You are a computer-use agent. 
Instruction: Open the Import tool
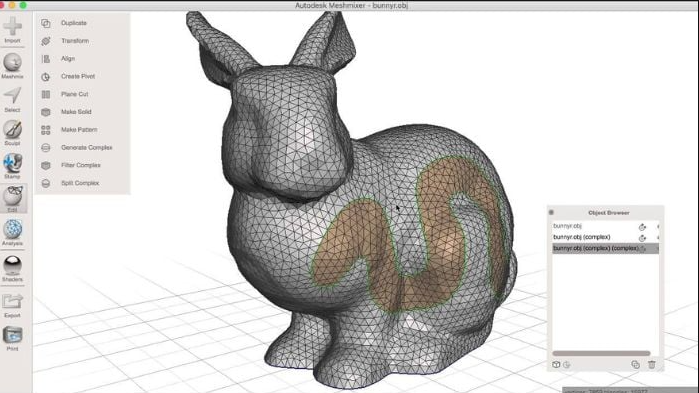[x=12, y=30]
